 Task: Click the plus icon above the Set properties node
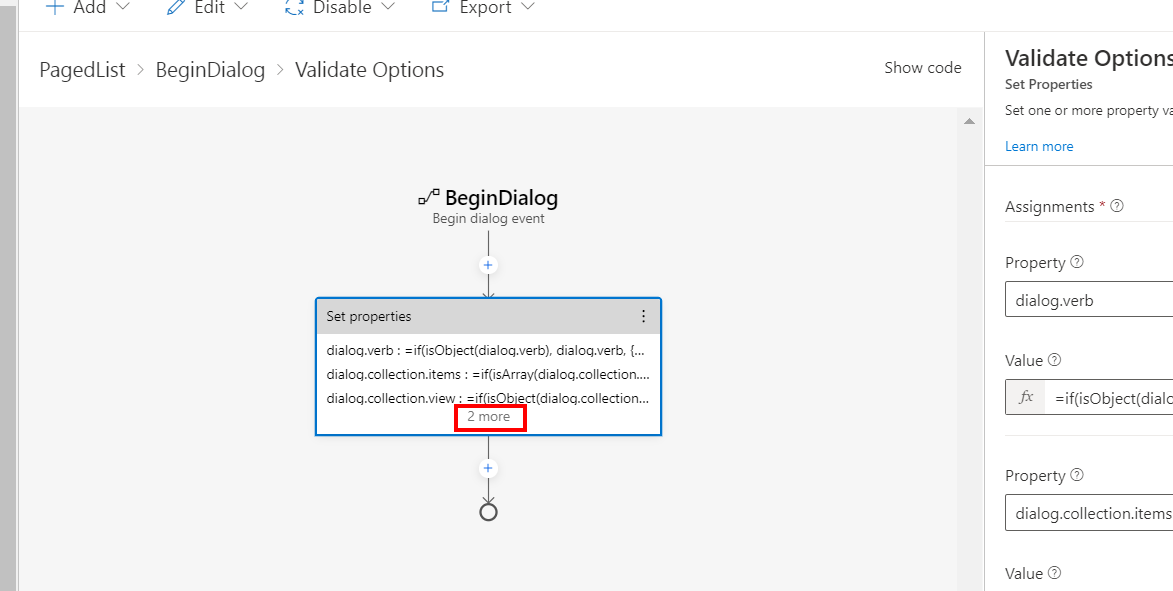(488, 264)
